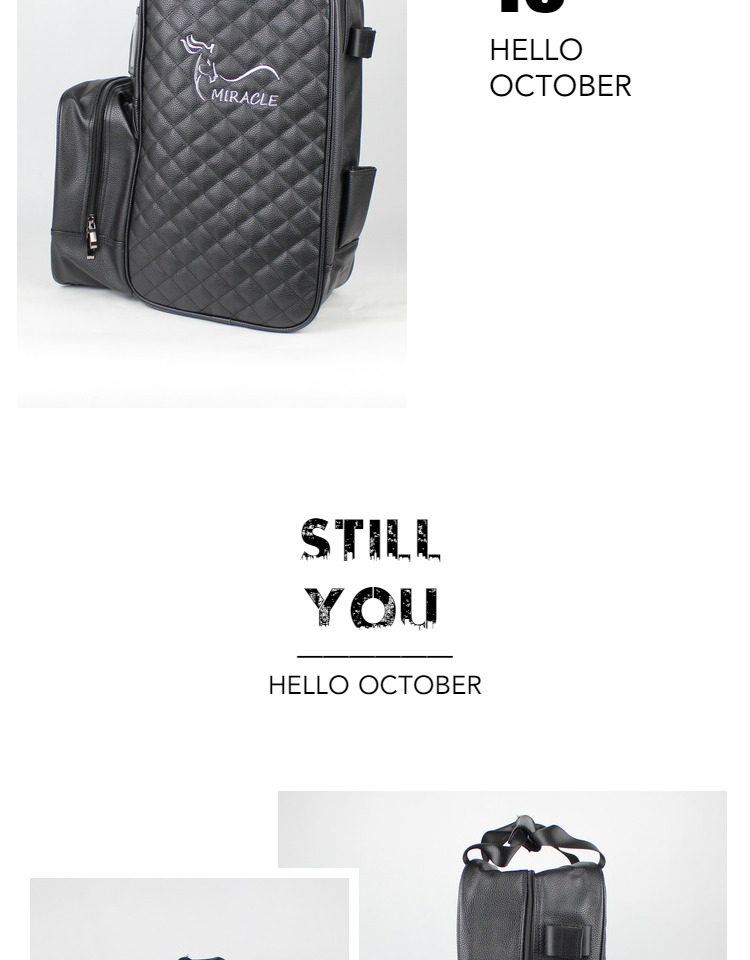
Task: Click the center zipper seam on lower bag
Action: pos(531,914)
